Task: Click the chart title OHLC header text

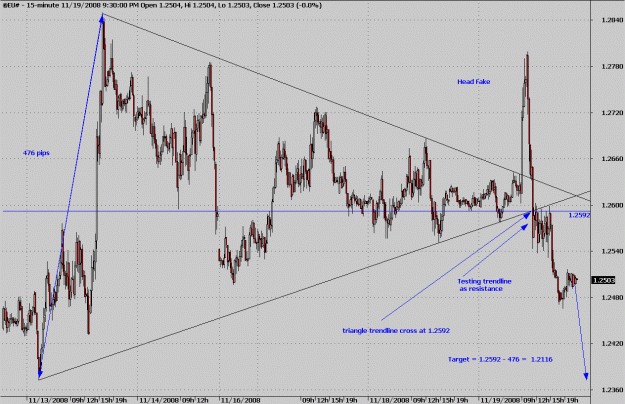Action: (x=162, y=6)
